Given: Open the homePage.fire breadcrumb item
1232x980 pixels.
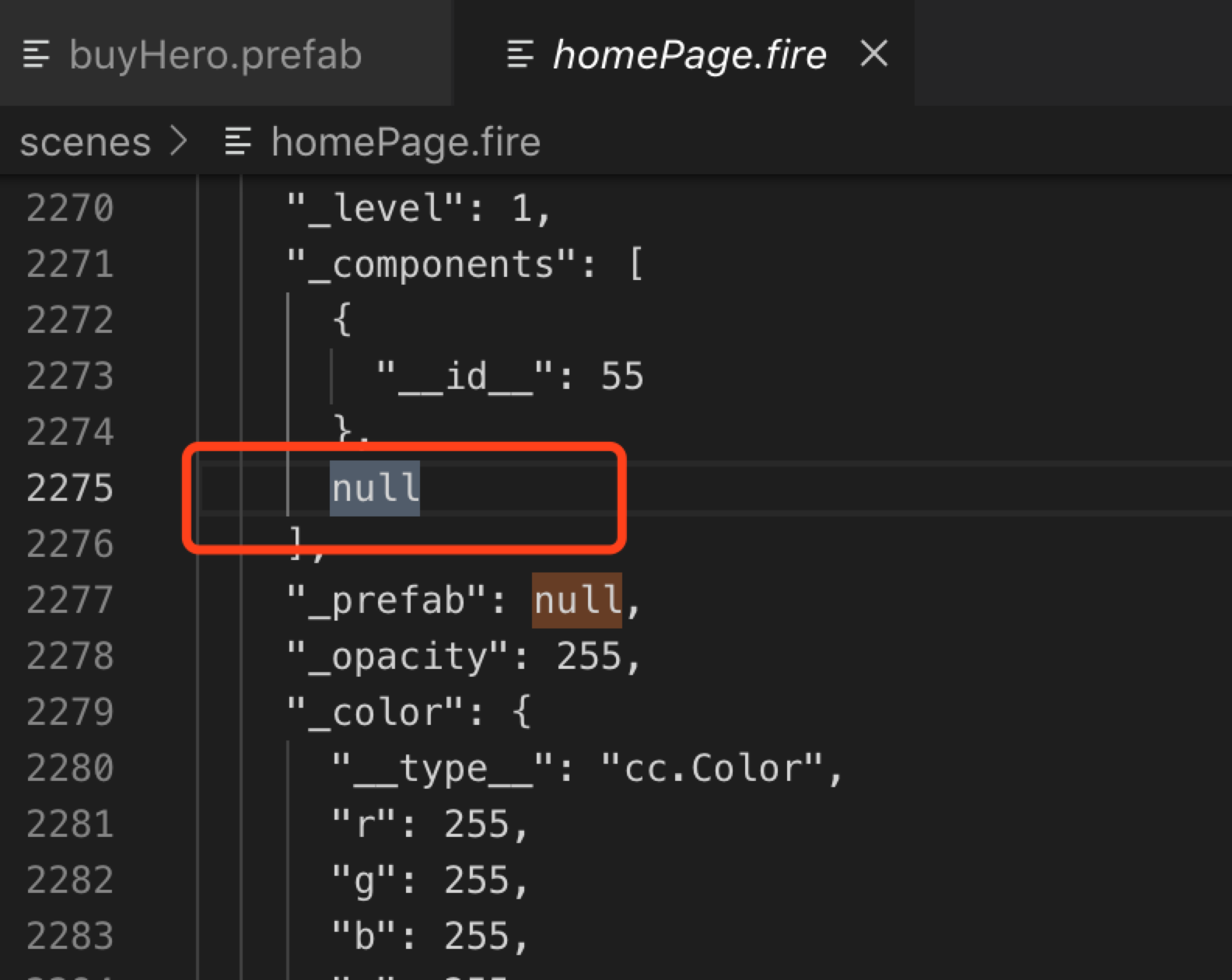Looking at the screenshot, I should 405,142.
